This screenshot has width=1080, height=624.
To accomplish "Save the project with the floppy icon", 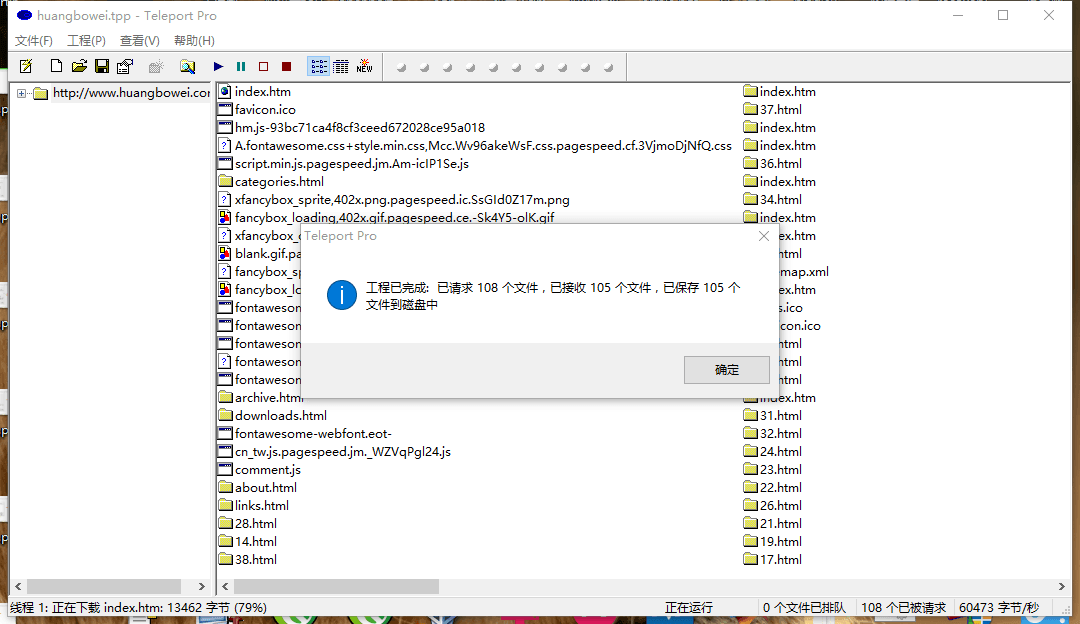I will tap(102, 66).
